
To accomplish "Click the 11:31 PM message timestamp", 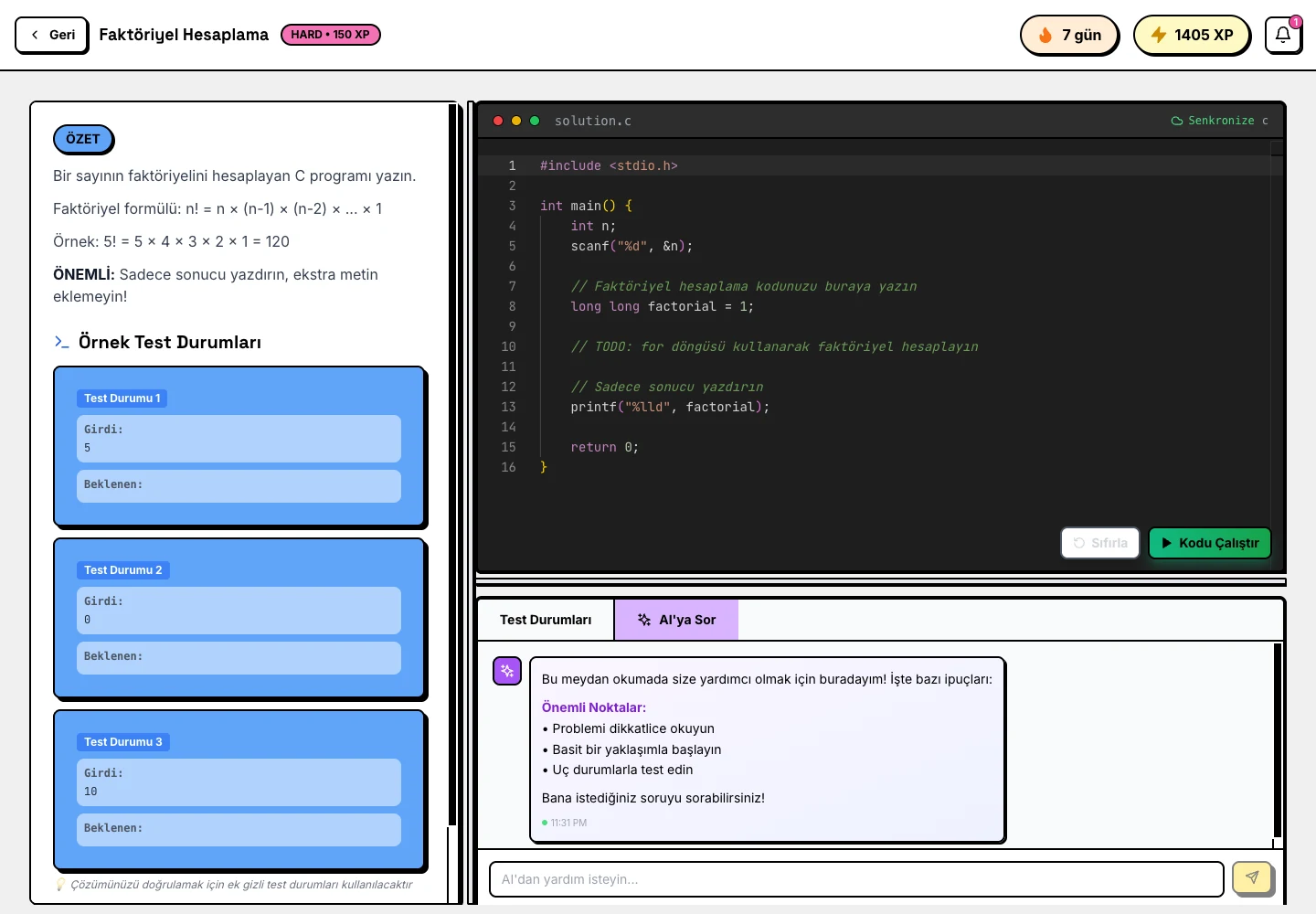I will [568, 823].
